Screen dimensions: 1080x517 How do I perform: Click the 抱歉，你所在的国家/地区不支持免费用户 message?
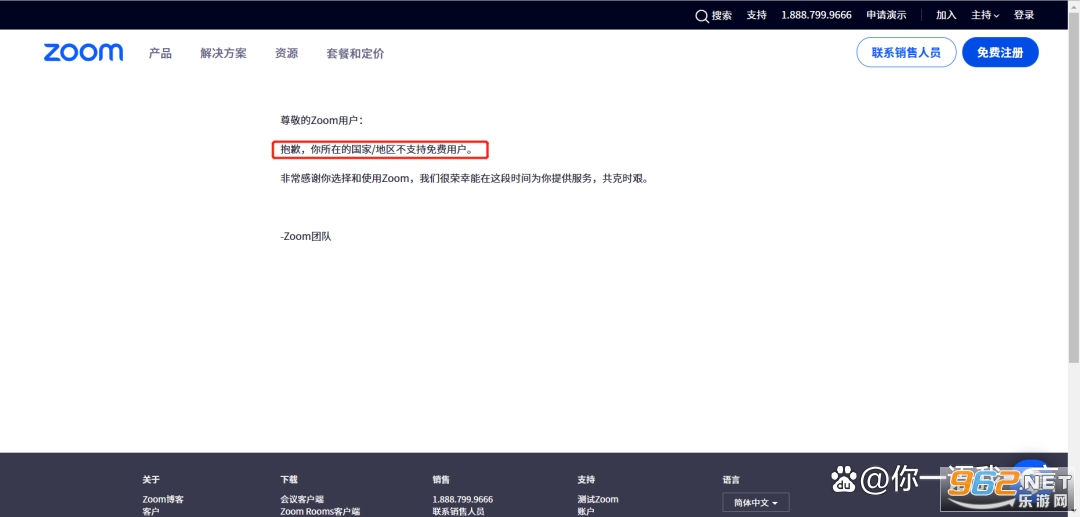pos(377,149)
